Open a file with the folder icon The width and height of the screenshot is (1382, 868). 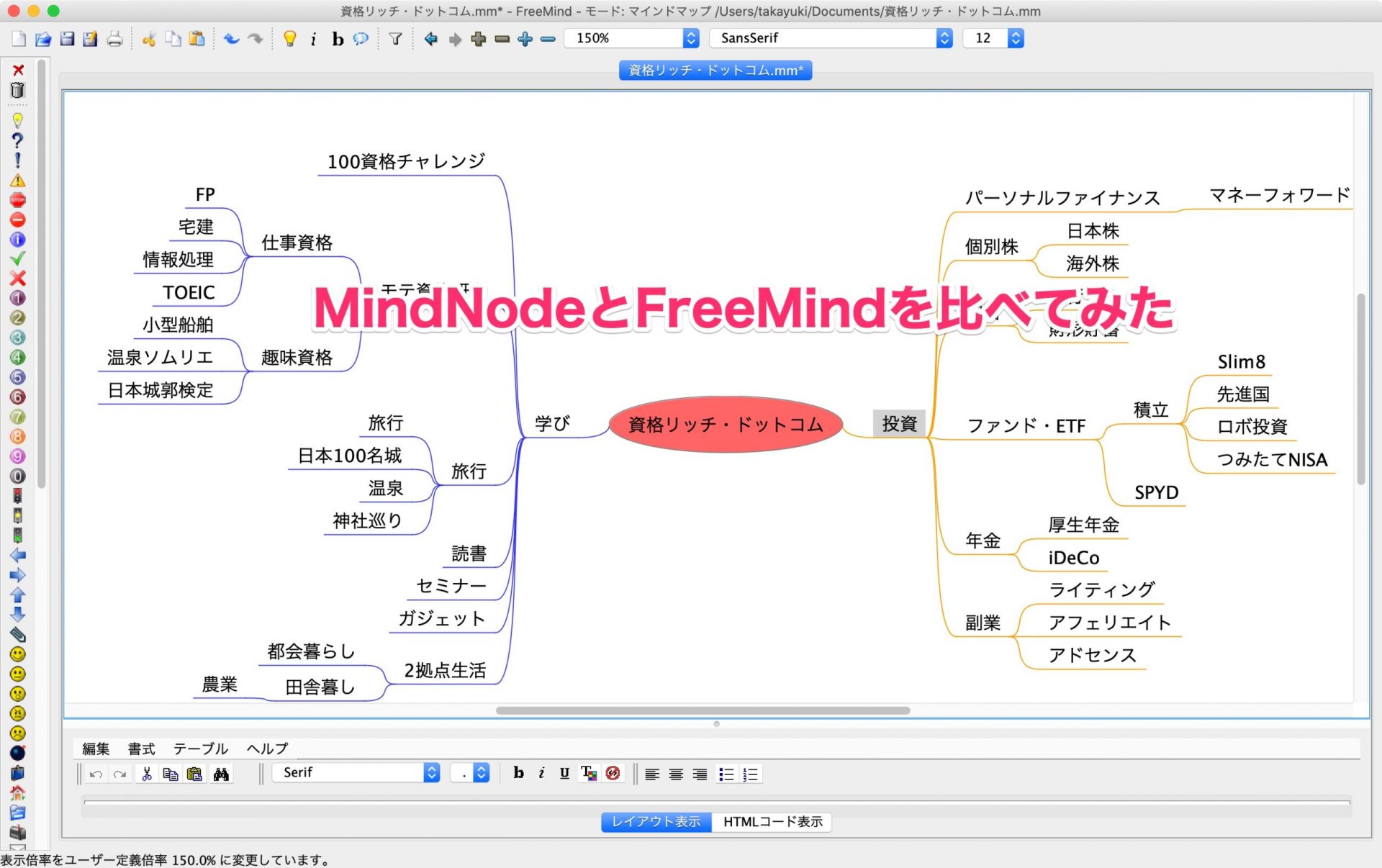pos(43,39)
